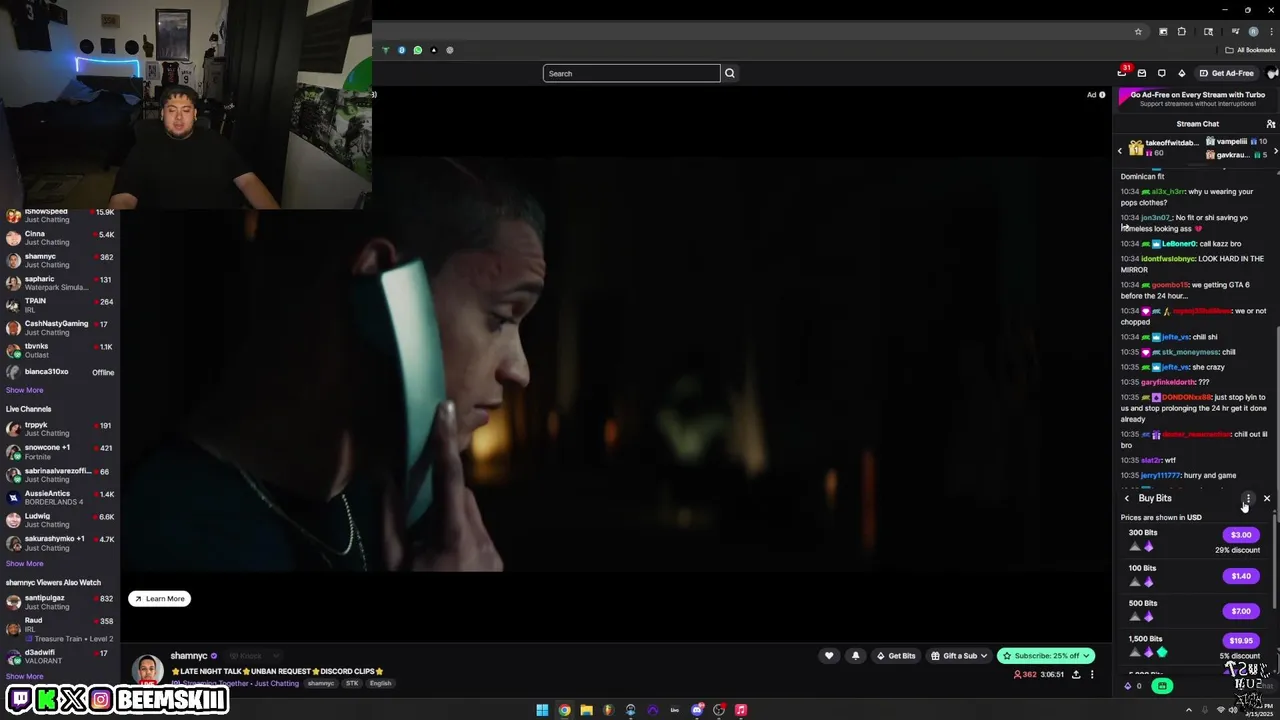
Task: Click takeoffwitdab top gifter entry
Action: tap(1163, 148)
